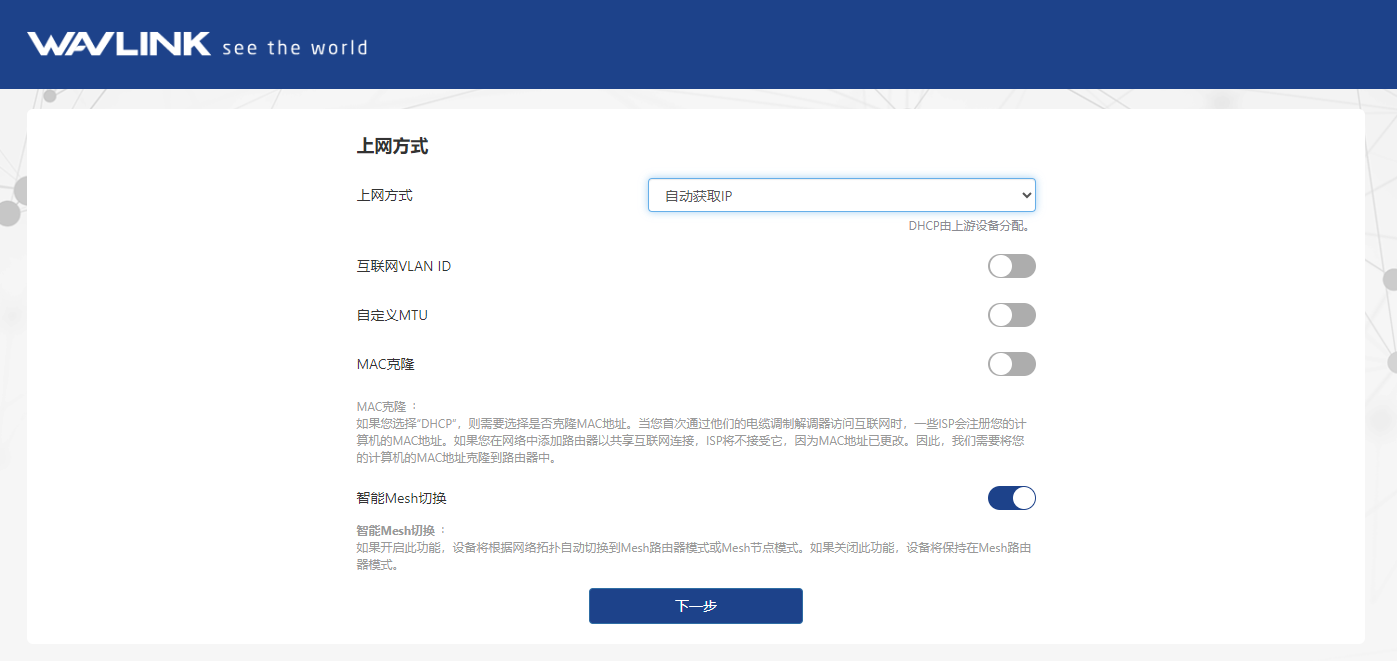Click the "see the world" tagline

click(x=294, y=47)
